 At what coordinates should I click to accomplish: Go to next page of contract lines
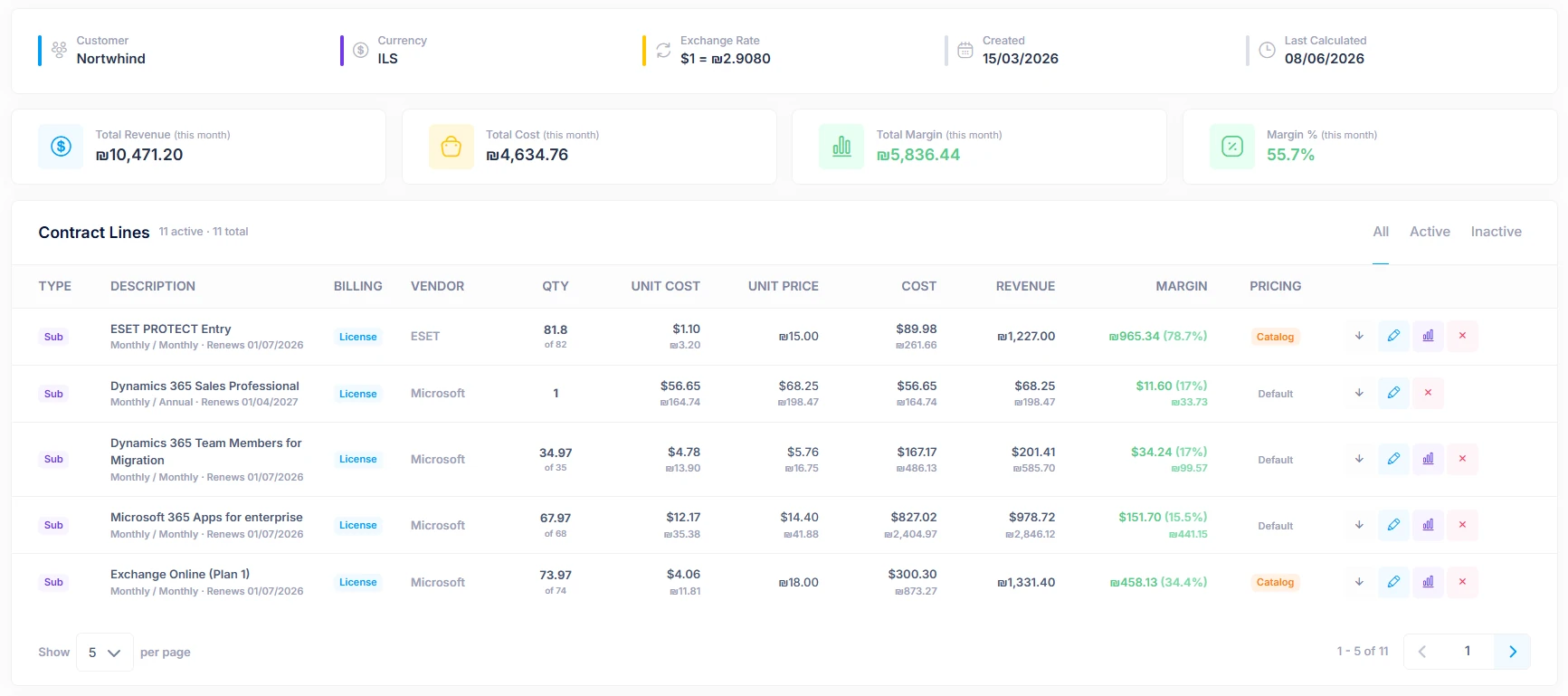[1513, 652]
